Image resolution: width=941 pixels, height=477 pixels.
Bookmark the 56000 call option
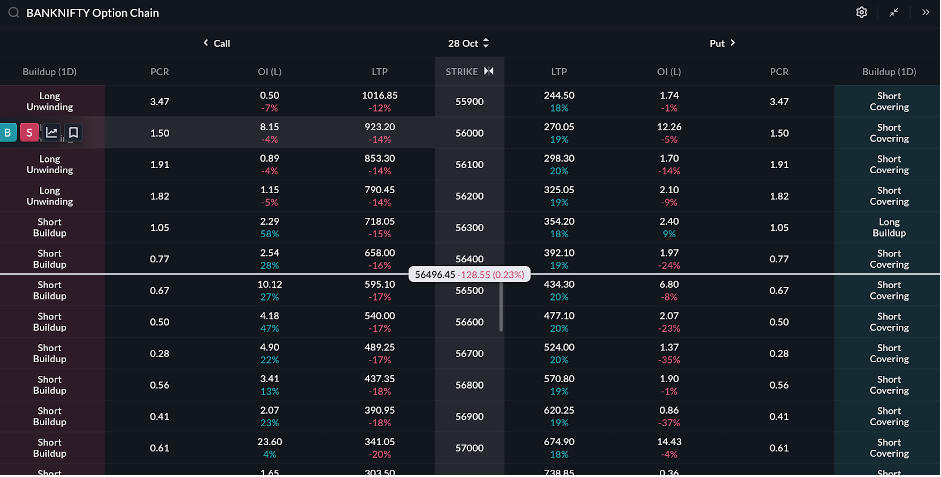tap(73, 133)
